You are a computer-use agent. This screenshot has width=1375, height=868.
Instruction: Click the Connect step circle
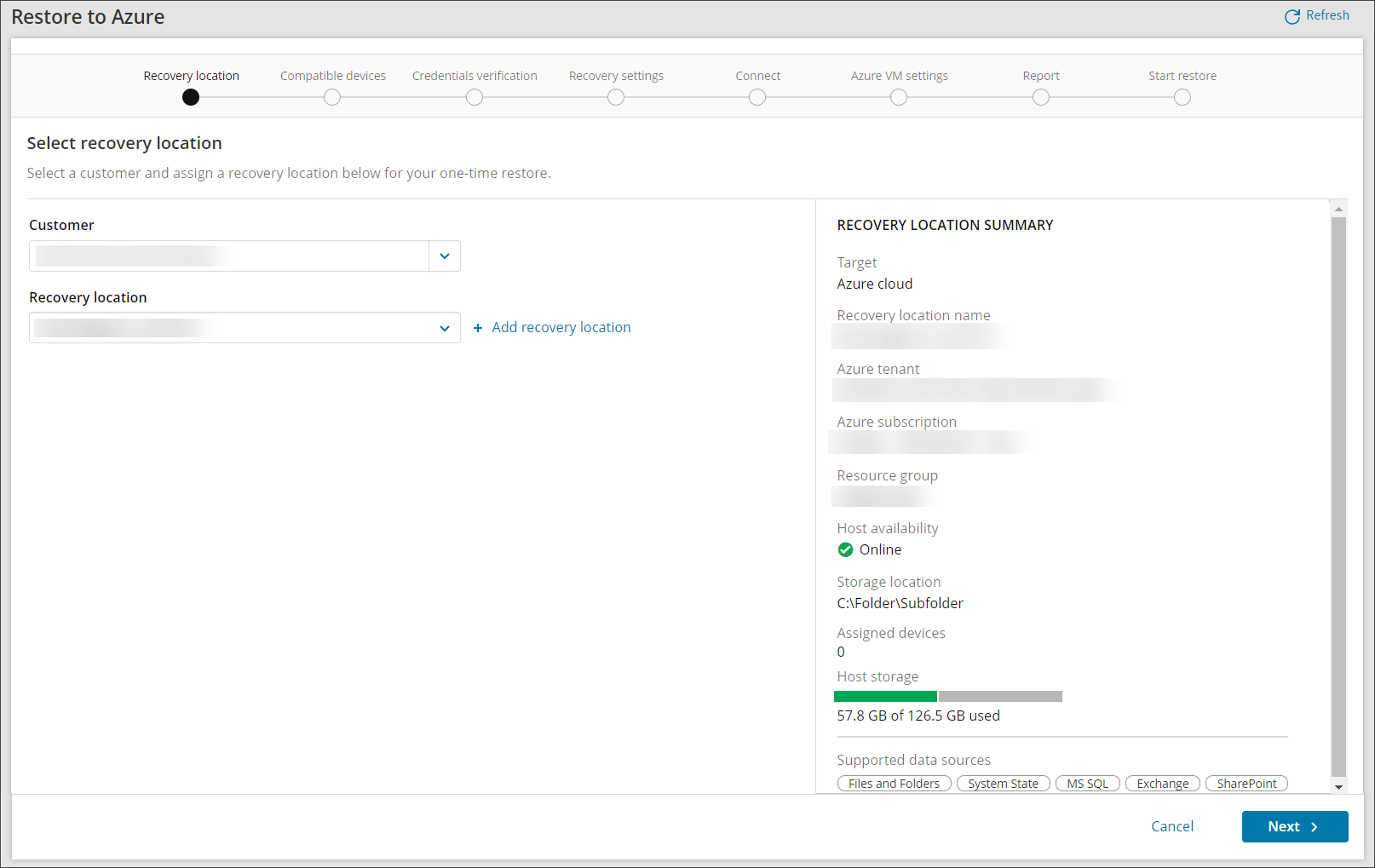[x=757, y=97]
